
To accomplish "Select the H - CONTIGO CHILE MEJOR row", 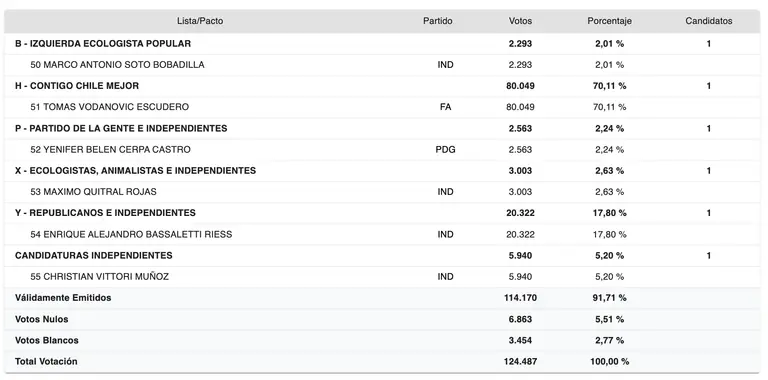I will (x=382, y=86).
